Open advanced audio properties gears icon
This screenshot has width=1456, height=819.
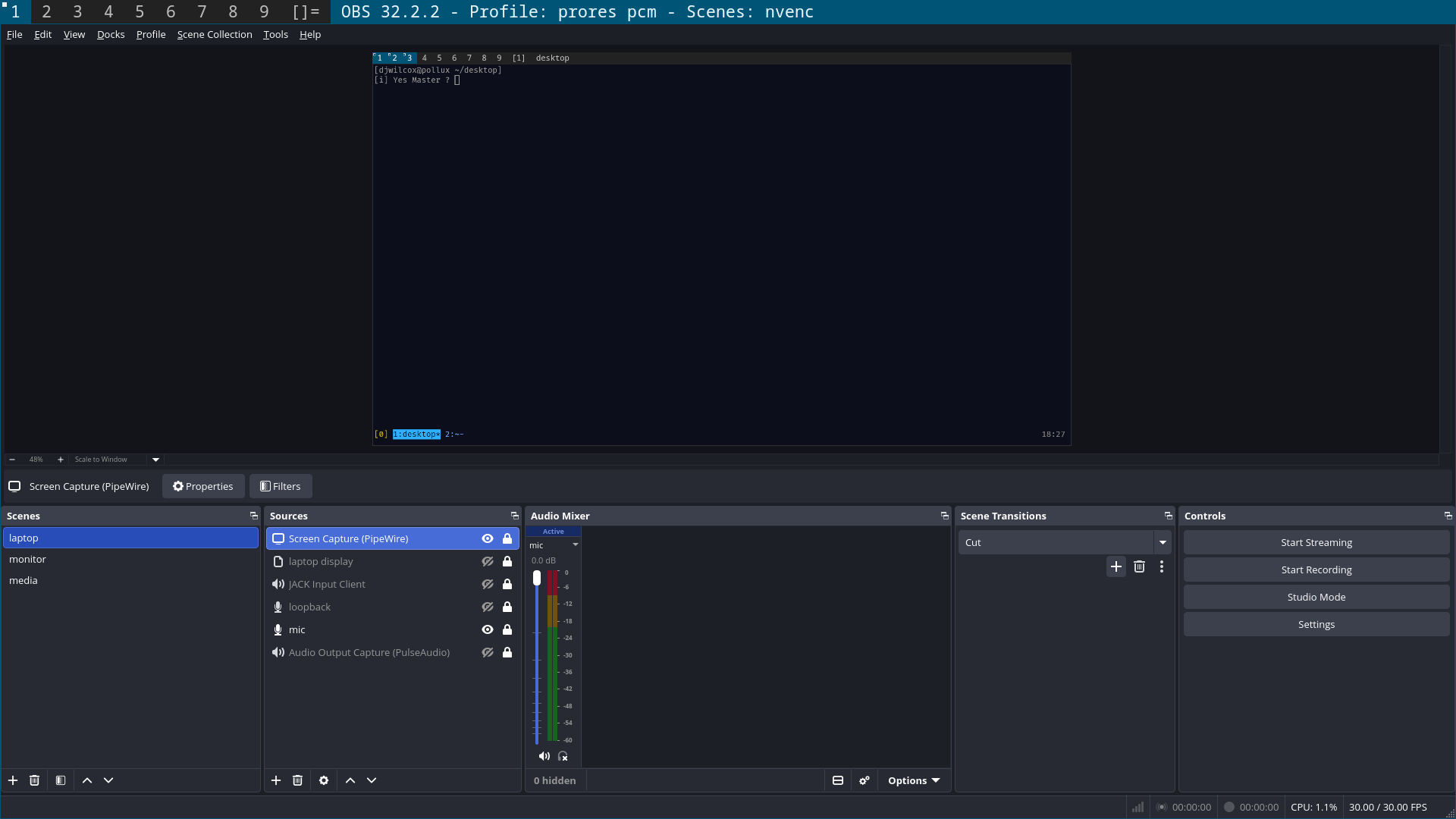point(864,780)
